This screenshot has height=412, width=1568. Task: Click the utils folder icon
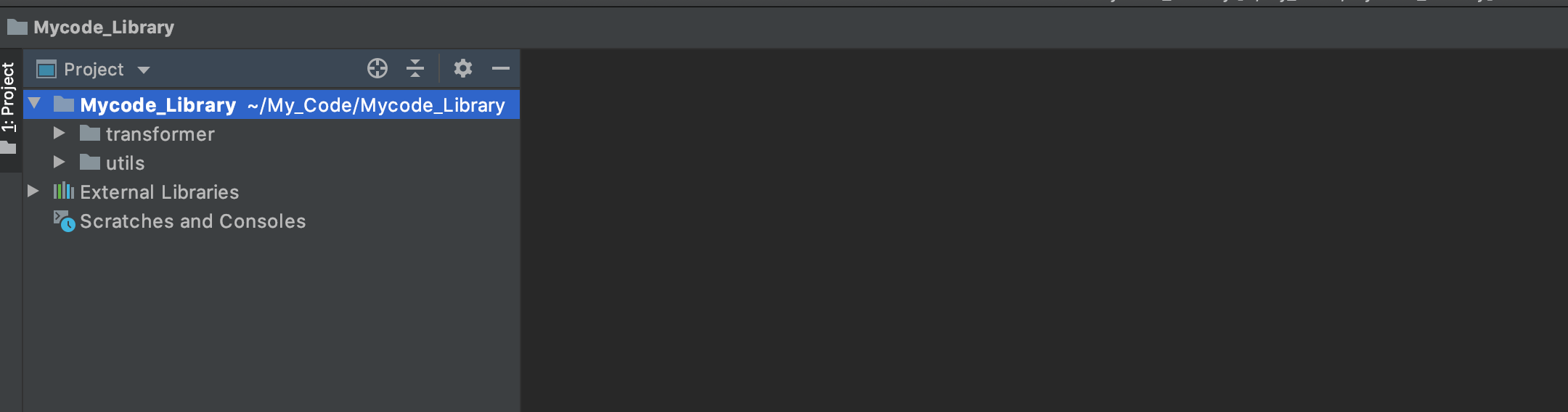(90, 162)
